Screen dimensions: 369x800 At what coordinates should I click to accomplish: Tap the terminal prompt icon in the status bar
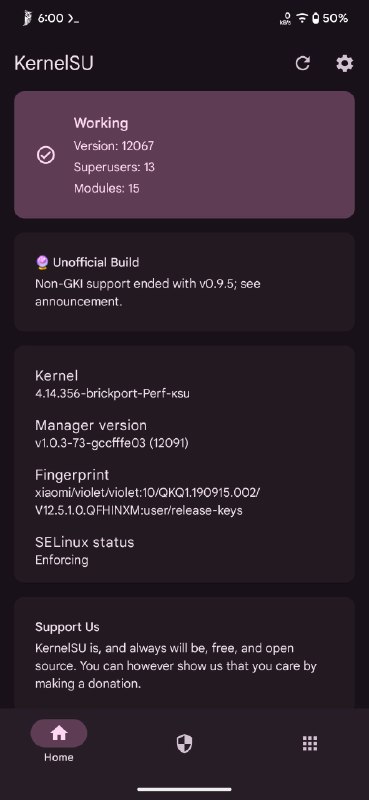(73, 18)
